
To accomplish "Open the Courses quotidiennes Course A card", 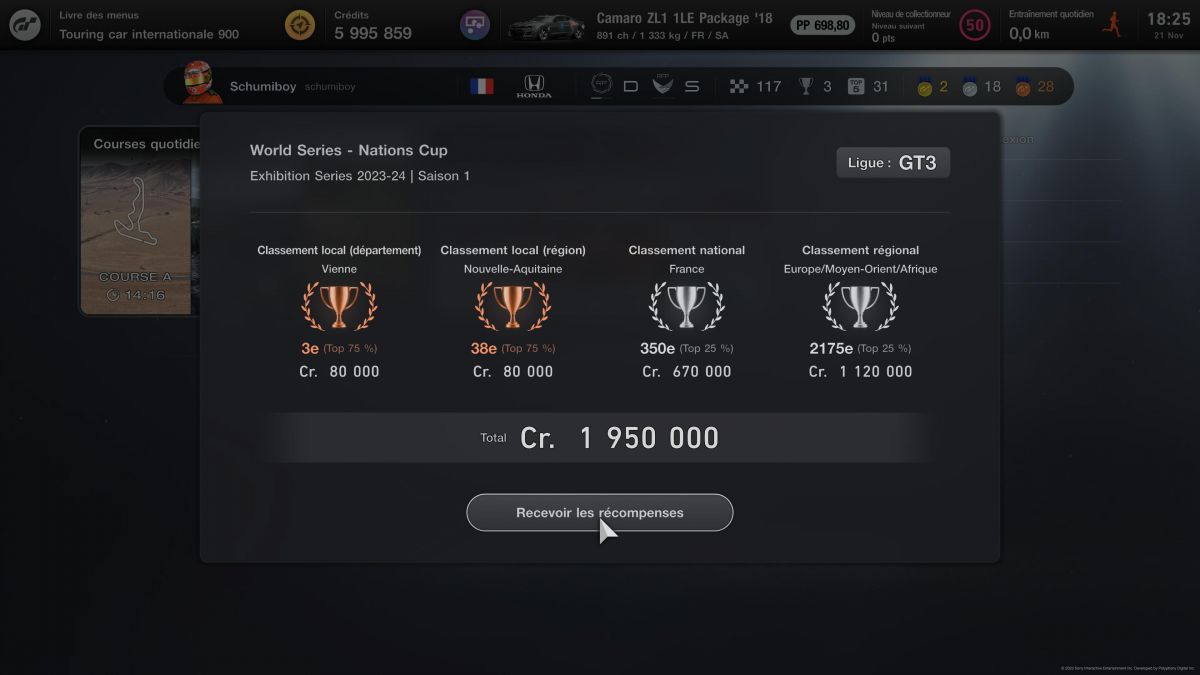I will 140,221.
